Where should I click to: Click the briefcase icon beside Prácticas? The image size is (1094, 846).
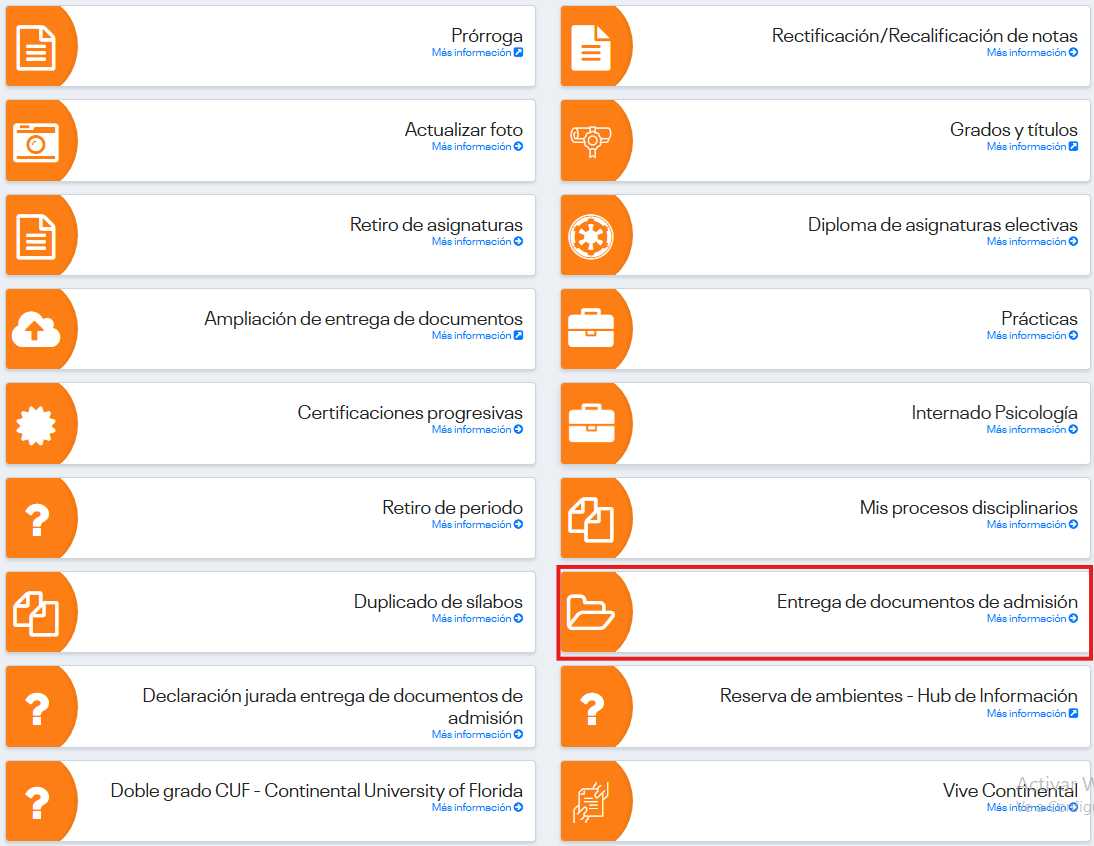591,330
